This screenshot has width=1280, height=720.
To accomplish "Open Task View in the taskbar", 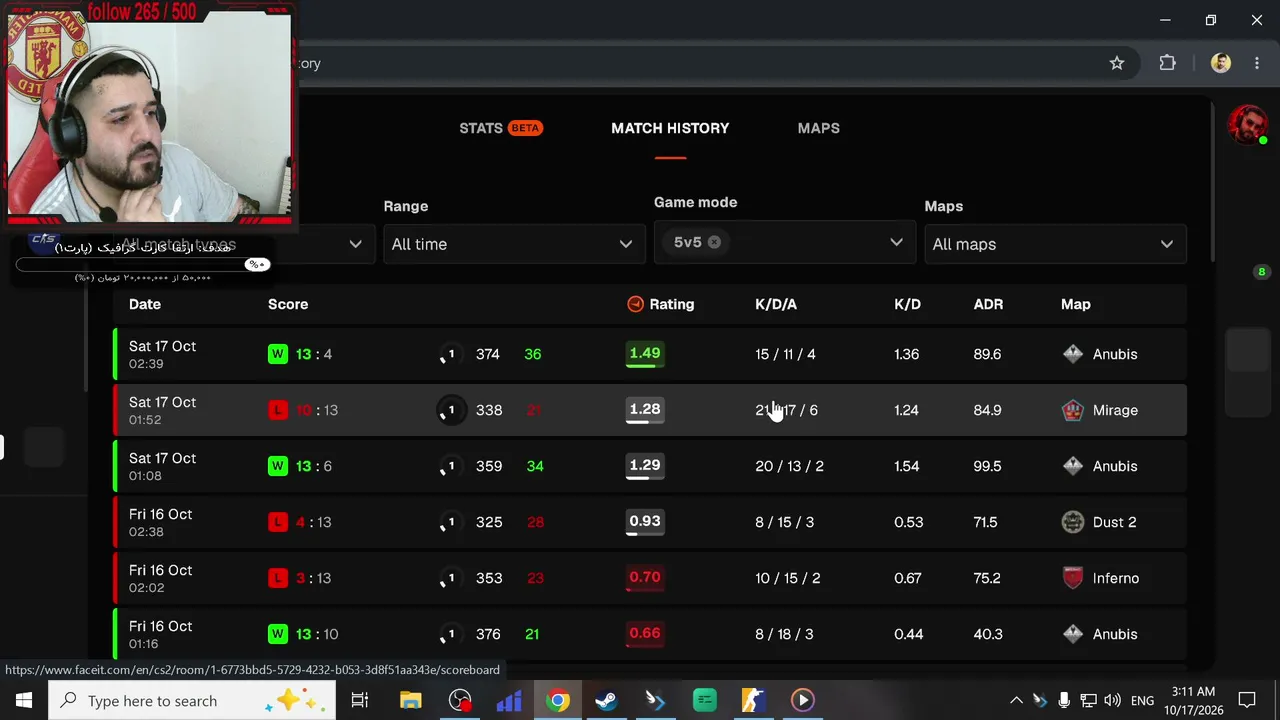I will click(x=360, y=700).
